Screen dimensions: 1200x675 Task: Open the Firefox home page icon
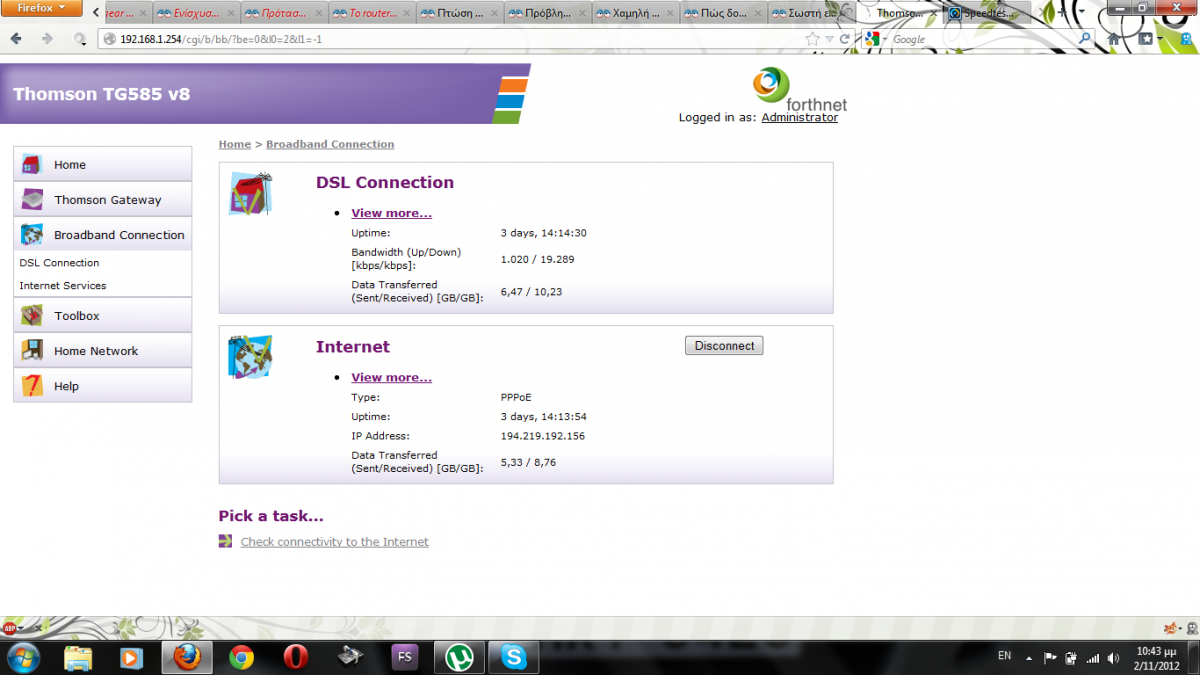click(1114, 39)
